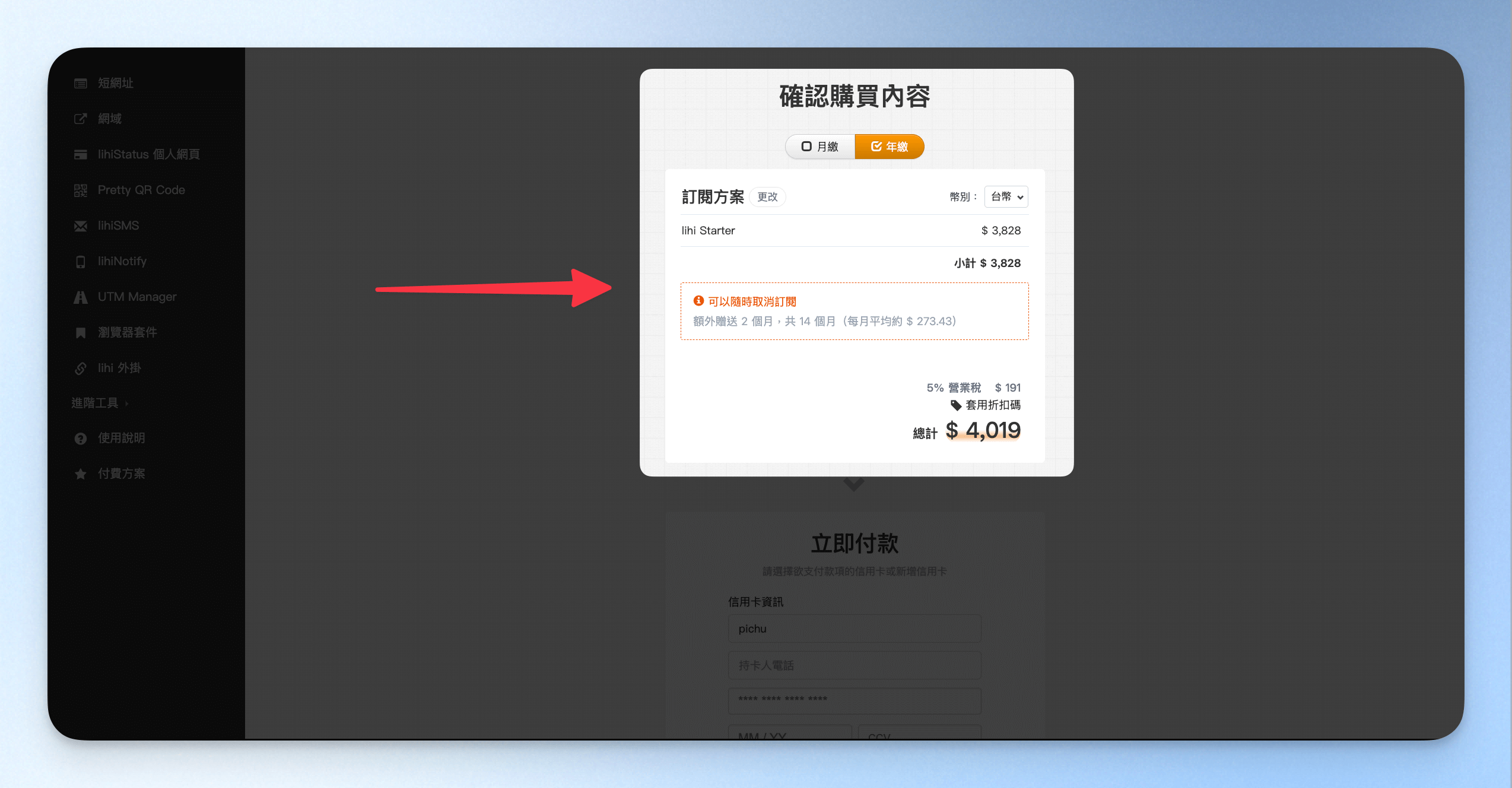Select the 月繳 monthly billing option

coord(820,147)
